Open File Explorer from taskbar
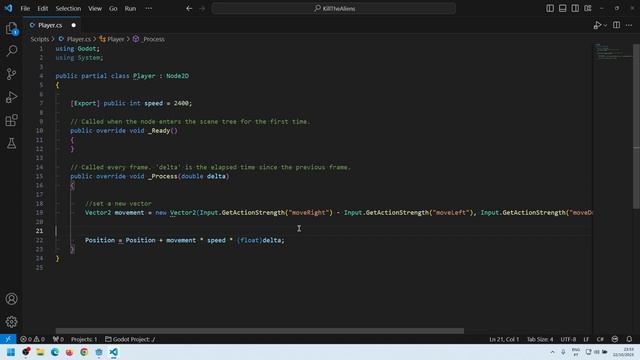The height and width of the screenshot is (360, 640). coord(40,352)
